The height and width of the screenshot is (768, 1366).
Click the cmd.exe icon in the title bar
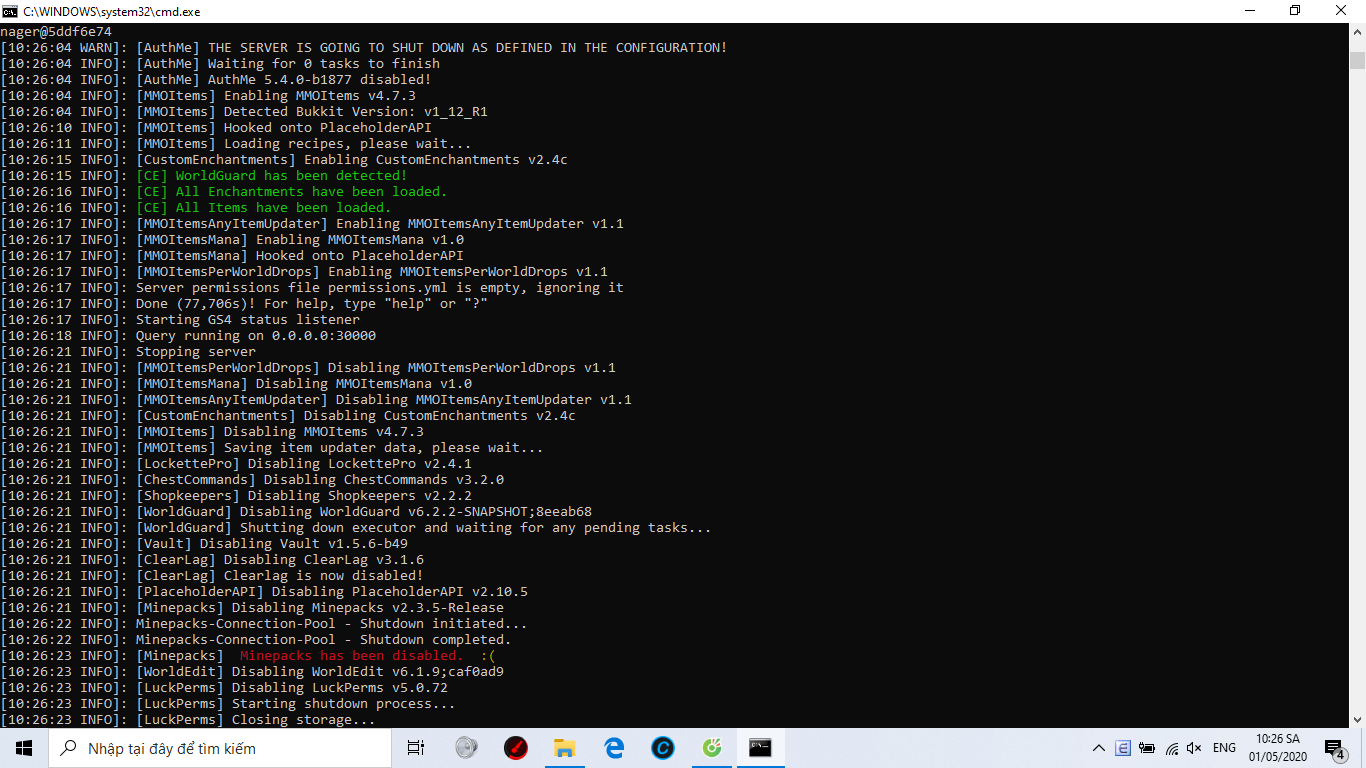pyautogui.click(x=11, y=11)
